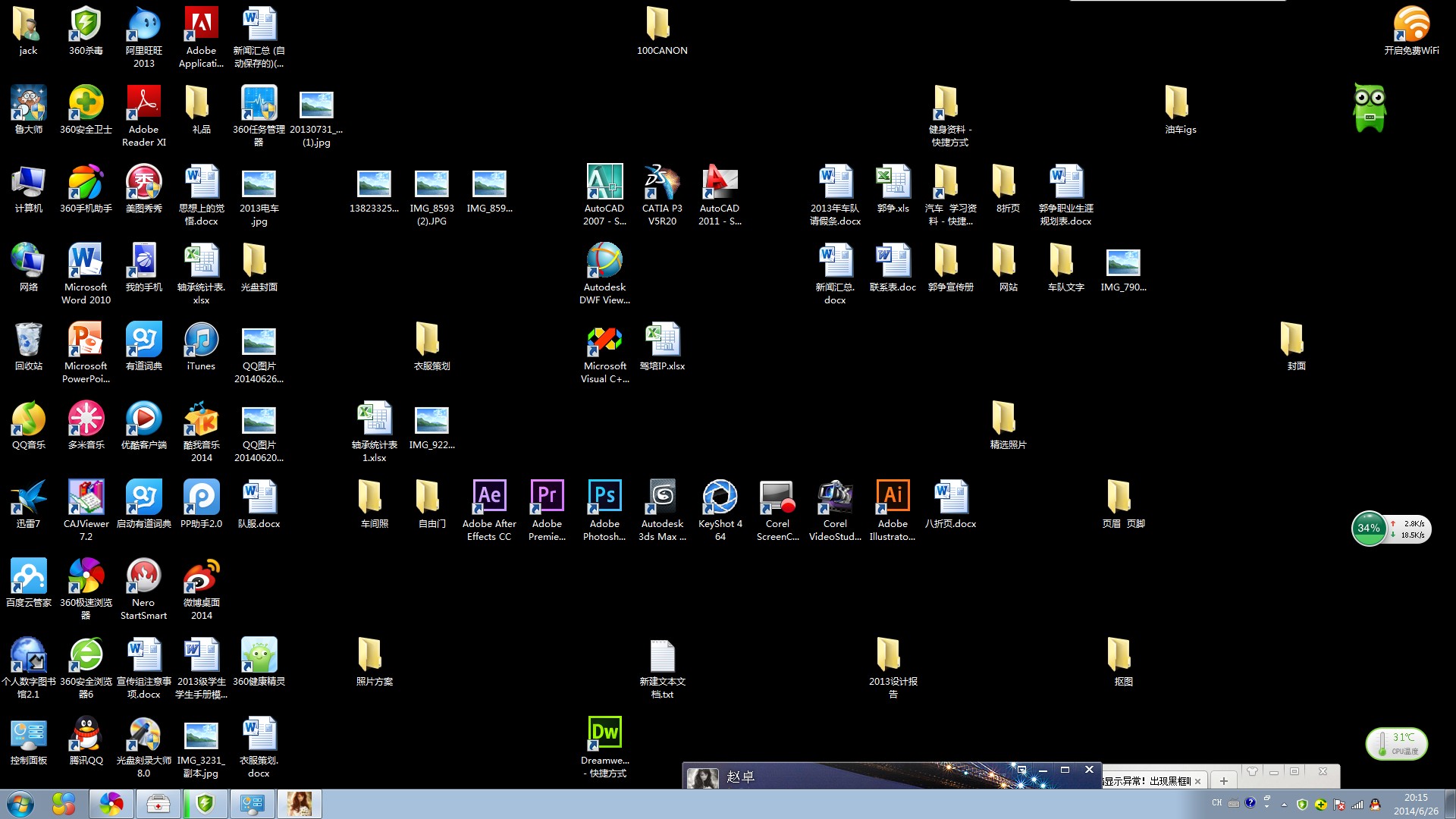Open the 有道词典 dictionary shortcut
1456x819 pixels.
point(143,346)
